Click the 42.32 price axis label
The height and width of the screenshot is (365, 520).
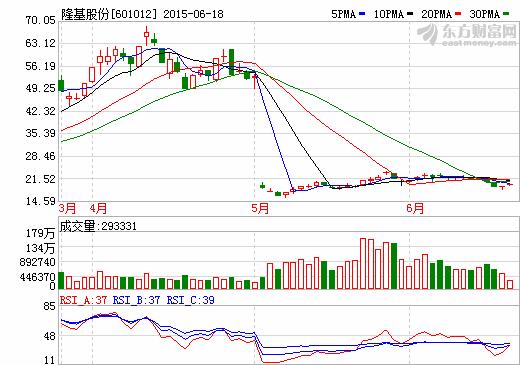pos(40,111)
